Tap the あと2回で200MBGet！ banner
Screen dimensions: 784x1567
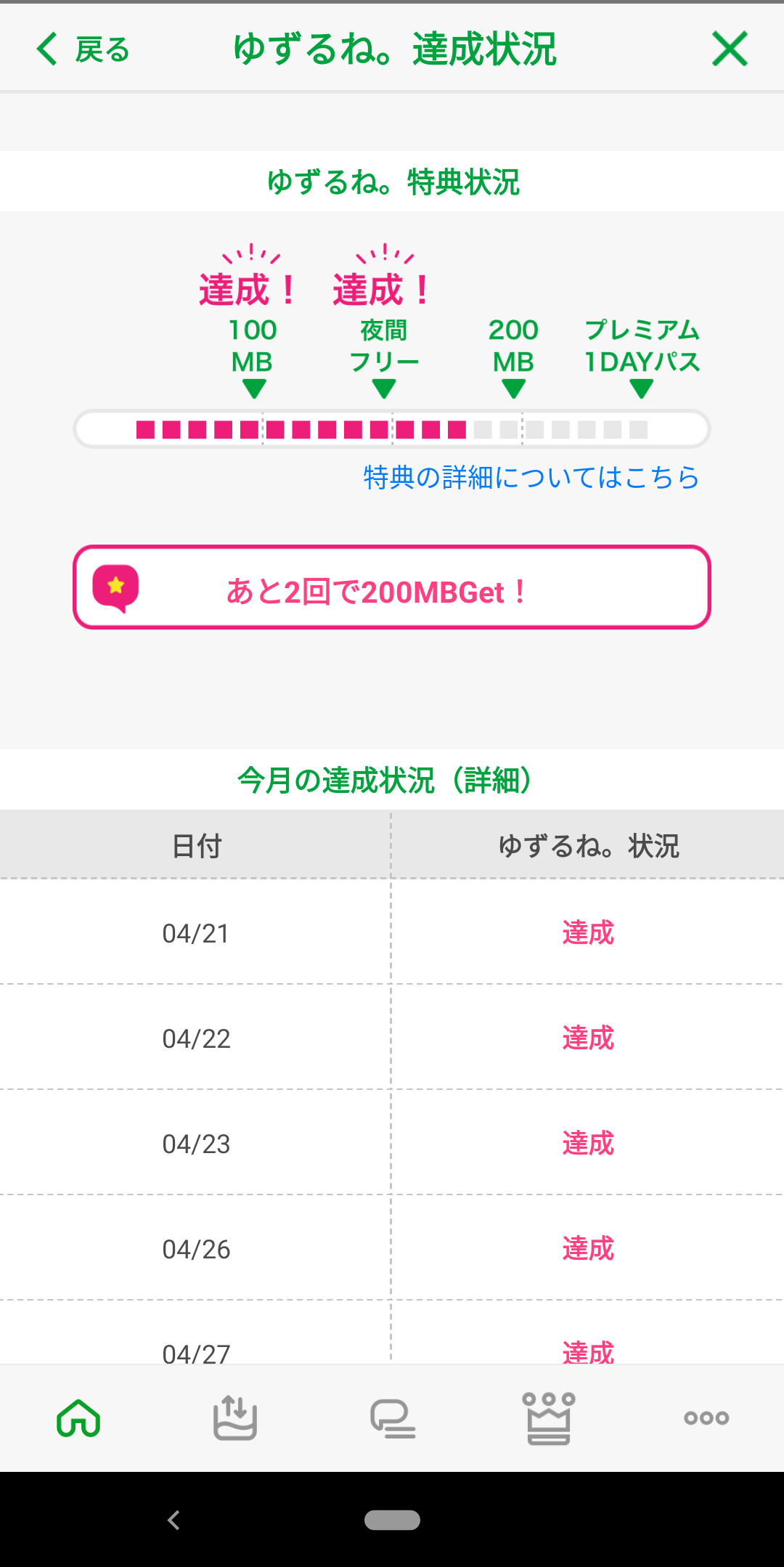[392, 587]
